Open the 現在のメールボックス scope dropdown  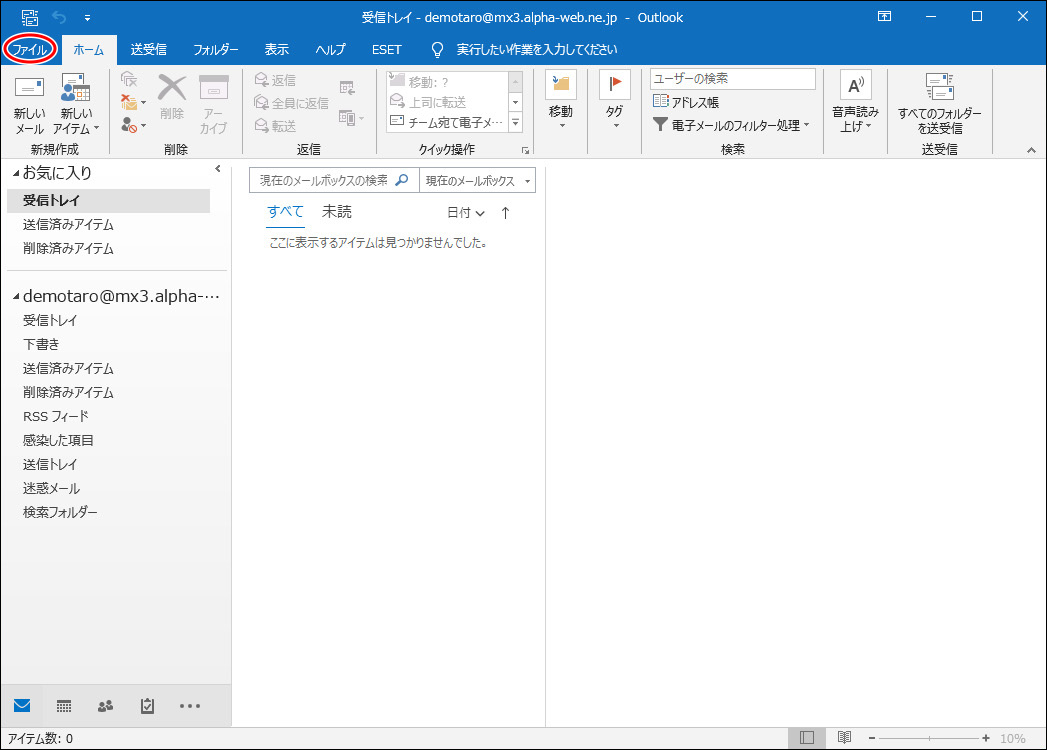(477, 180)
